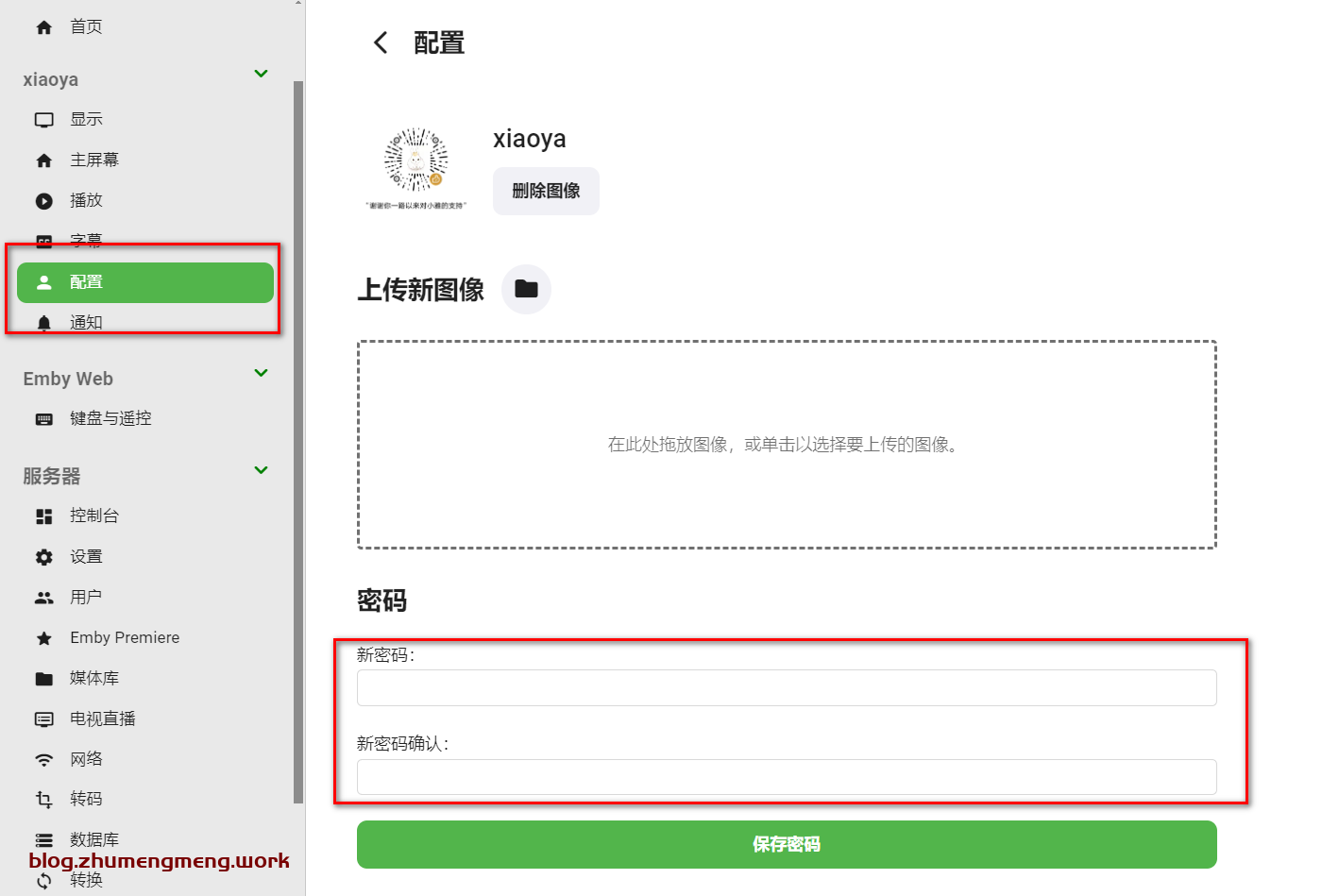Click the Emby Premiere star icon
The width and height of the screenshot is (1322, 896).
click(43, 637)
